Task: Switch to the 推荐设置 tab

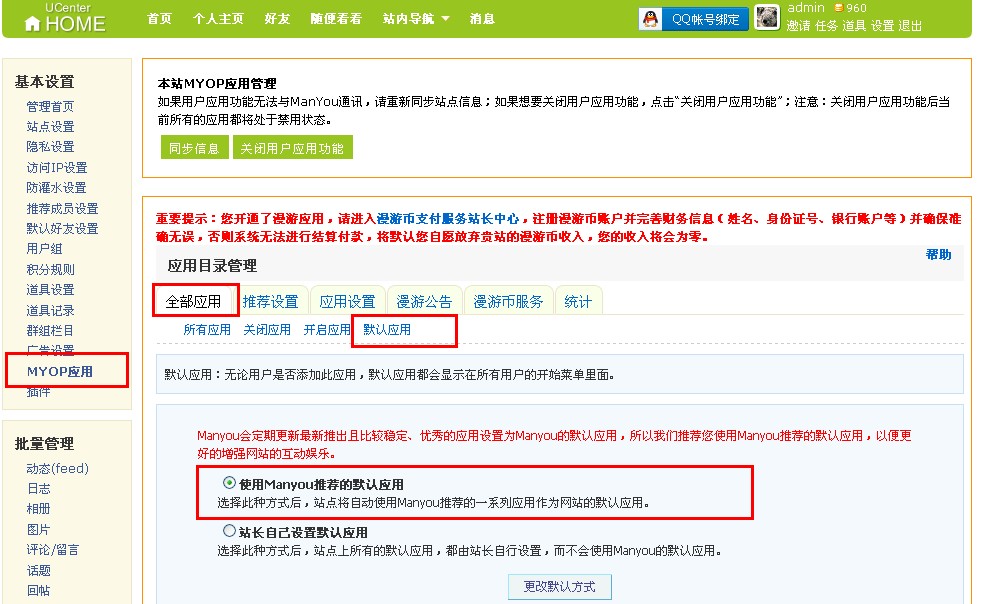Action: pos(270,302)
